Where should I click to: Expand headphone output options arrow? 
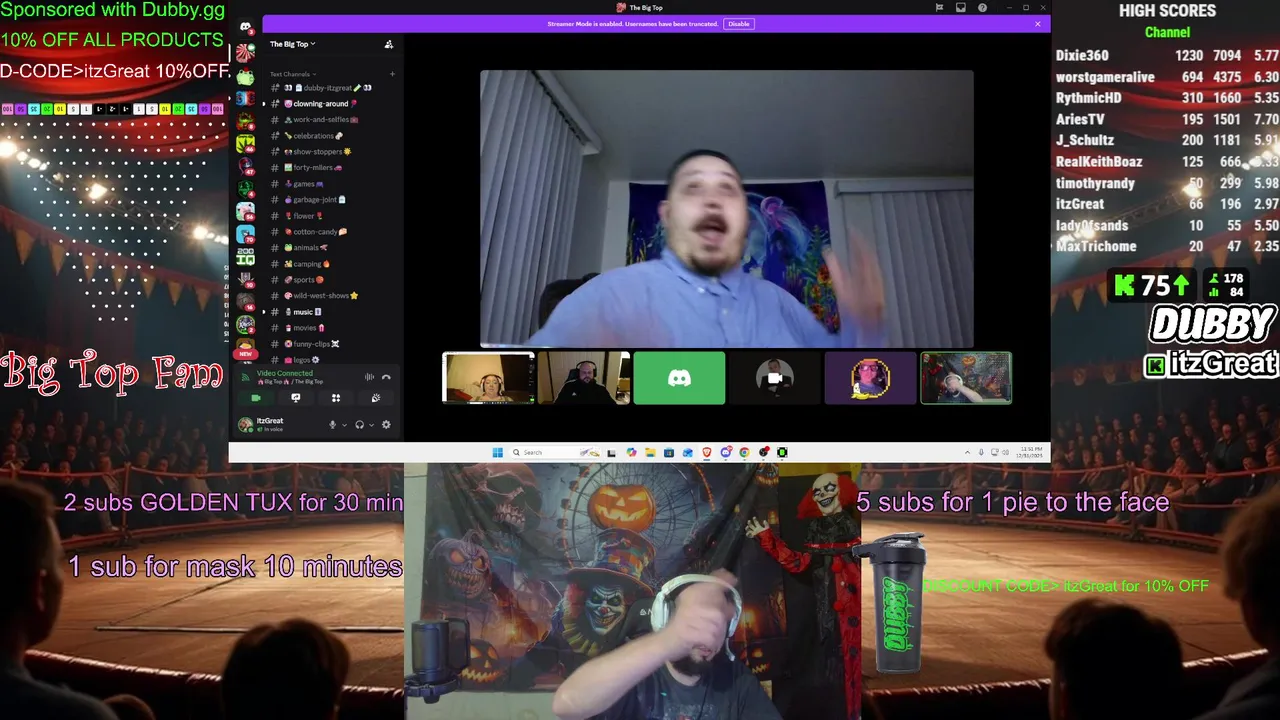pos(371,425)
